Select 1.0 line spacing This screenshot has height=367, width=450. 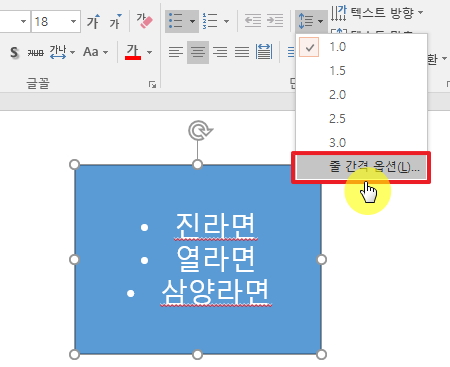[361, 47]
